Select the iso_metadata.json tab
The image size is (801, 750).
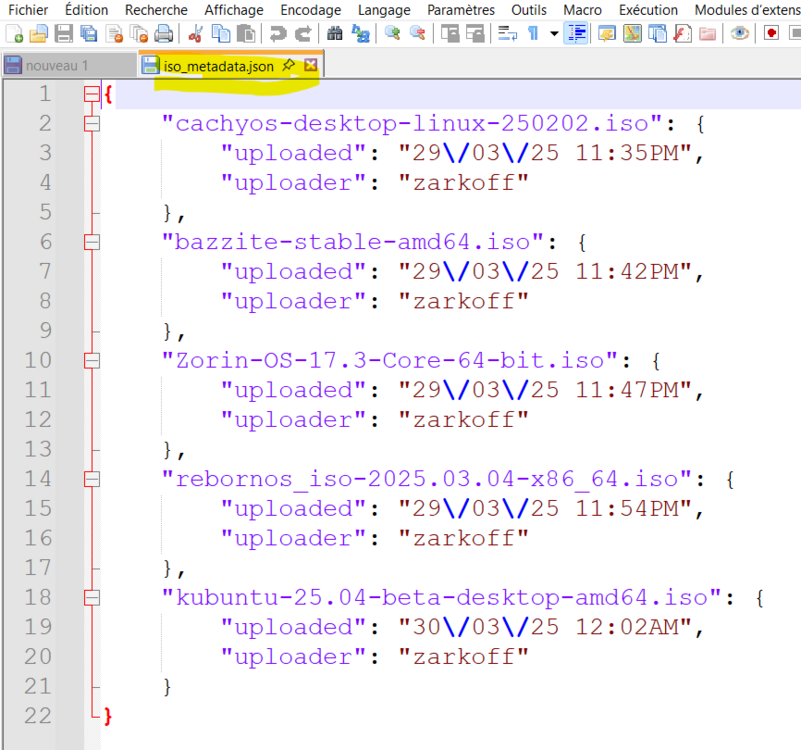(x=218, y=66)
